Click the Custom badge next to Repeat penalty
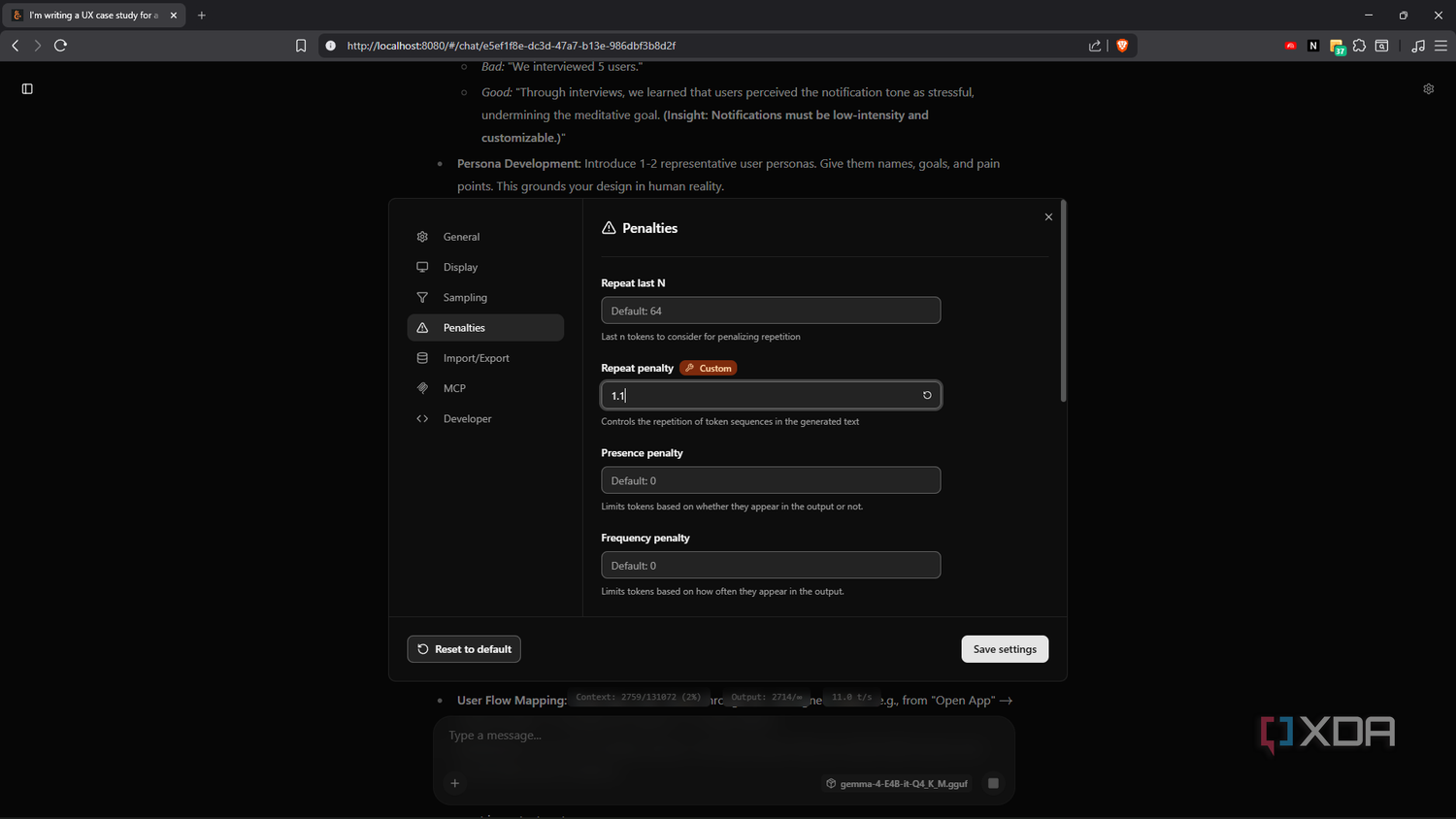The image size is (1456, 819). [709, 368]
